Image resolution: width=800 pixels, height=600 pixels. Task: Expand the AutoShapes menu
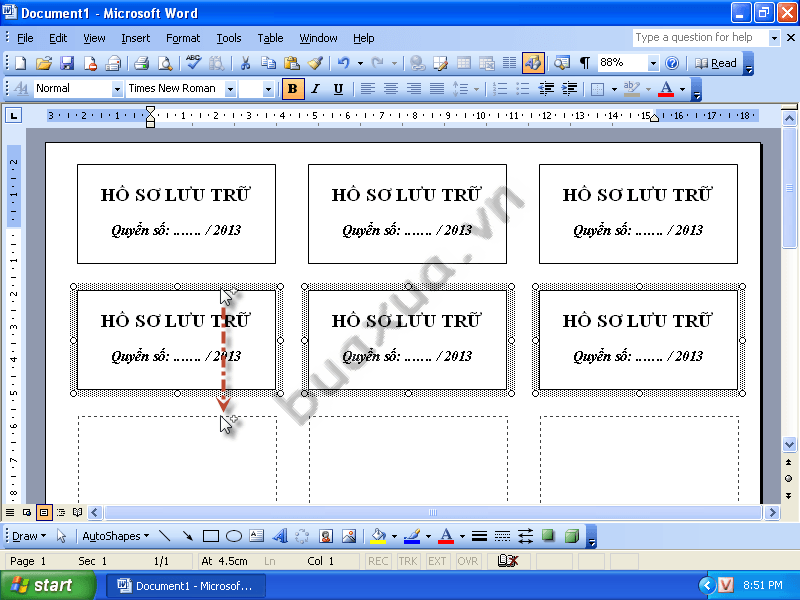point(116,536)
